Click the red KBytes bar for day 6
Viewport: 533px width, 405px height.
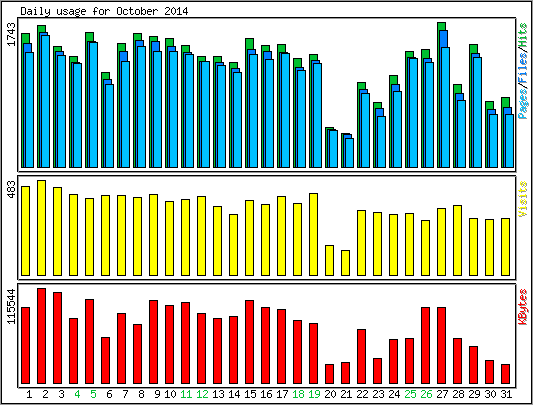coord(106,360)
